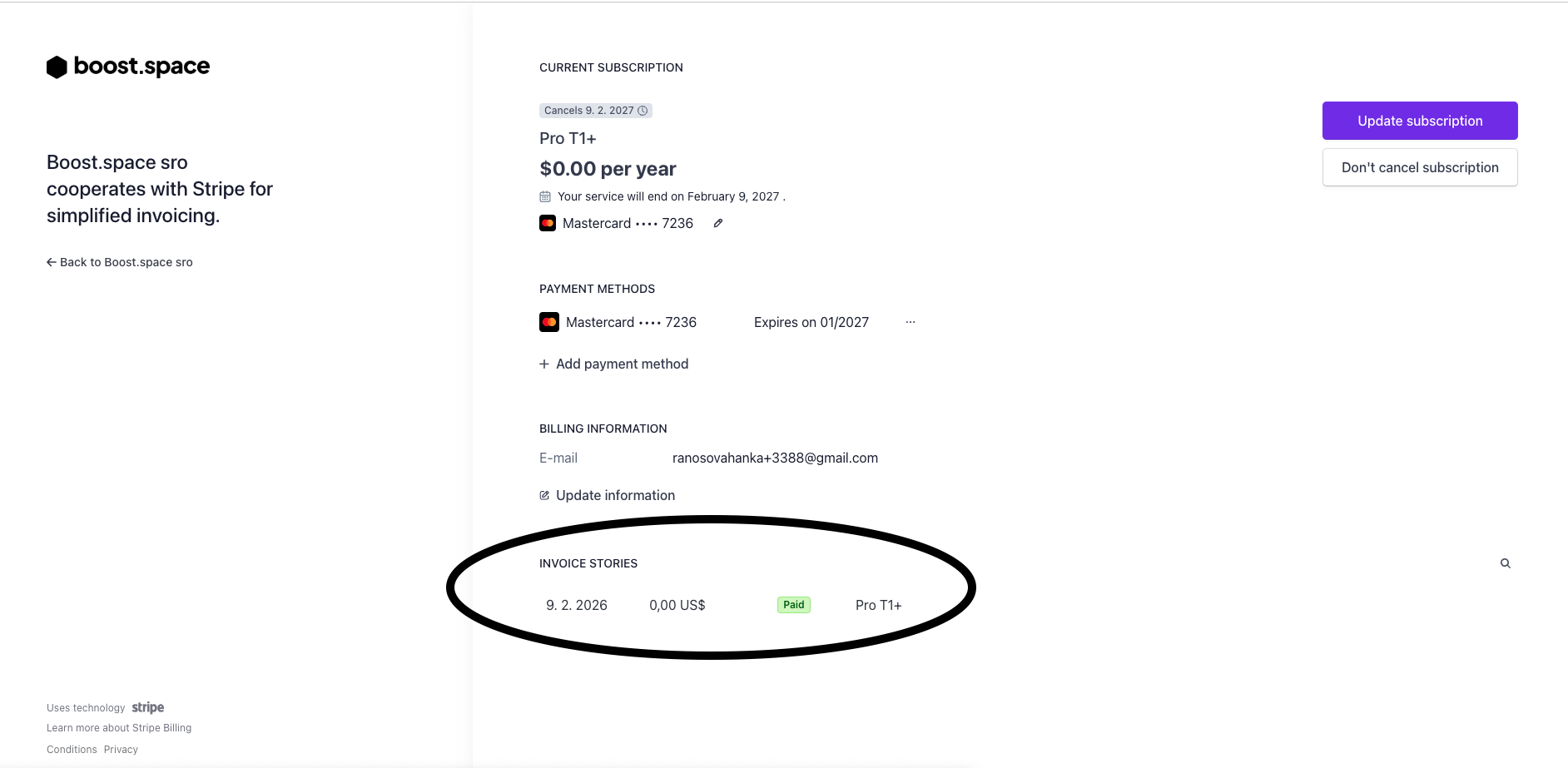Open Learn more about Stripe Billing

[119, 728]
